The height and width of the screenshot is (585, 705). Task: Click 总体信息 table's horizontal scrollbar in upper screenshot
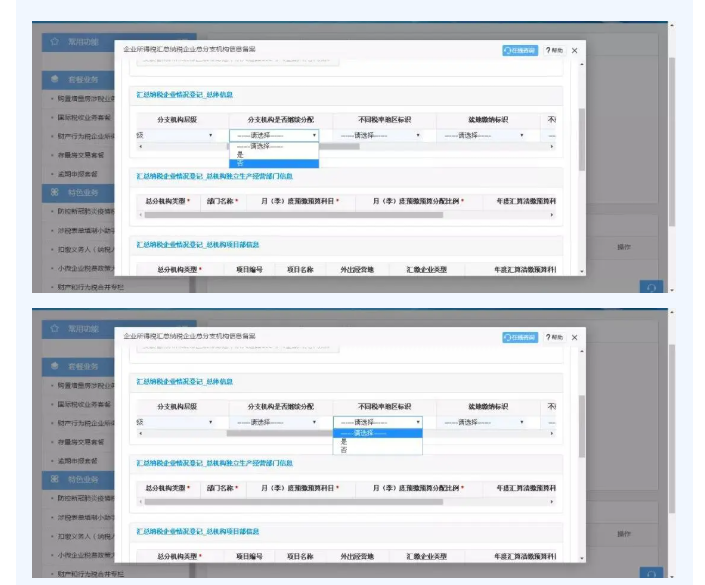tap(339, 147)
